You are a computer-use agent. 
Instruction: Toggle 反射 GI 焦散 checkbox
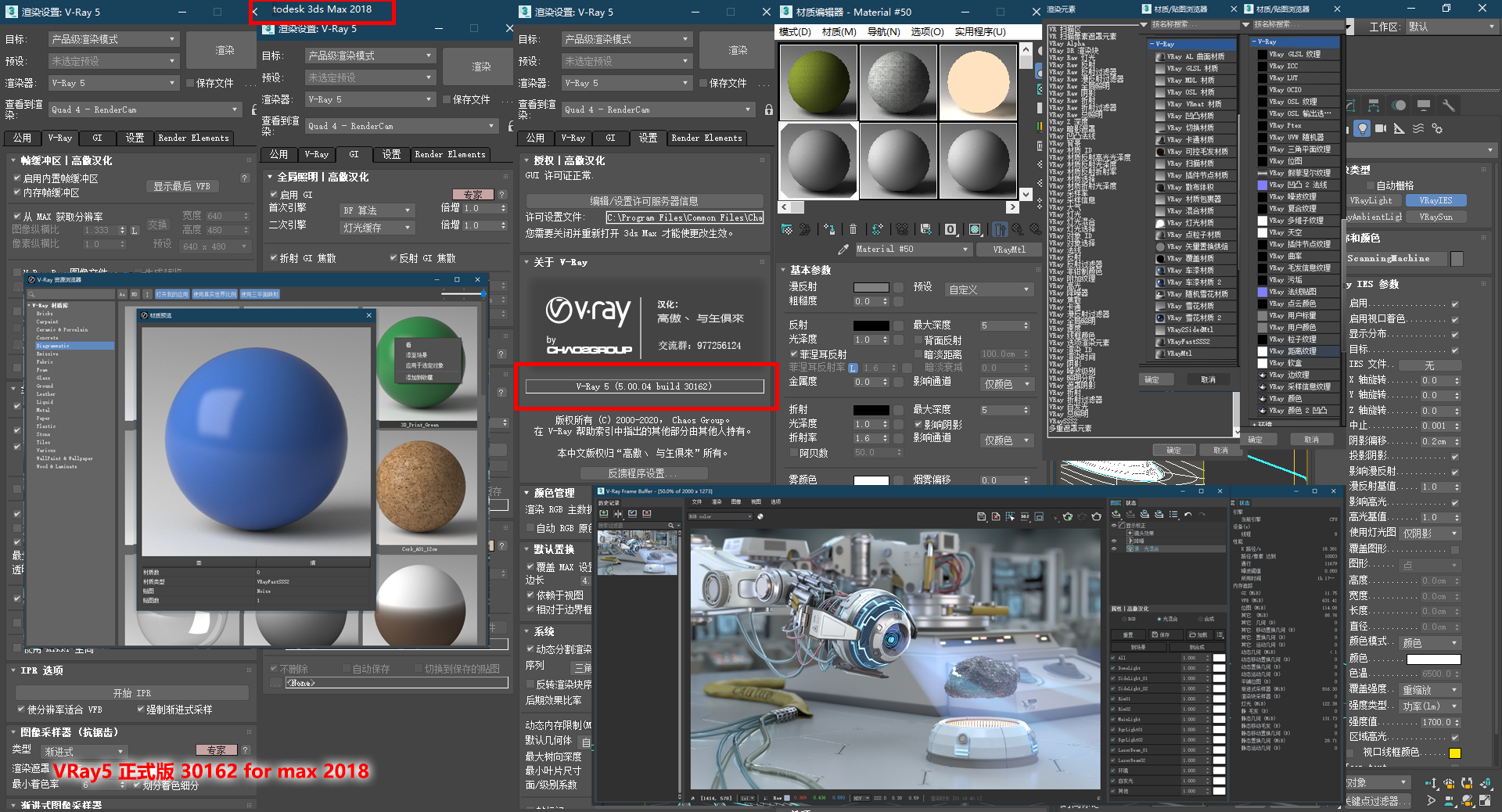(393, 257)
